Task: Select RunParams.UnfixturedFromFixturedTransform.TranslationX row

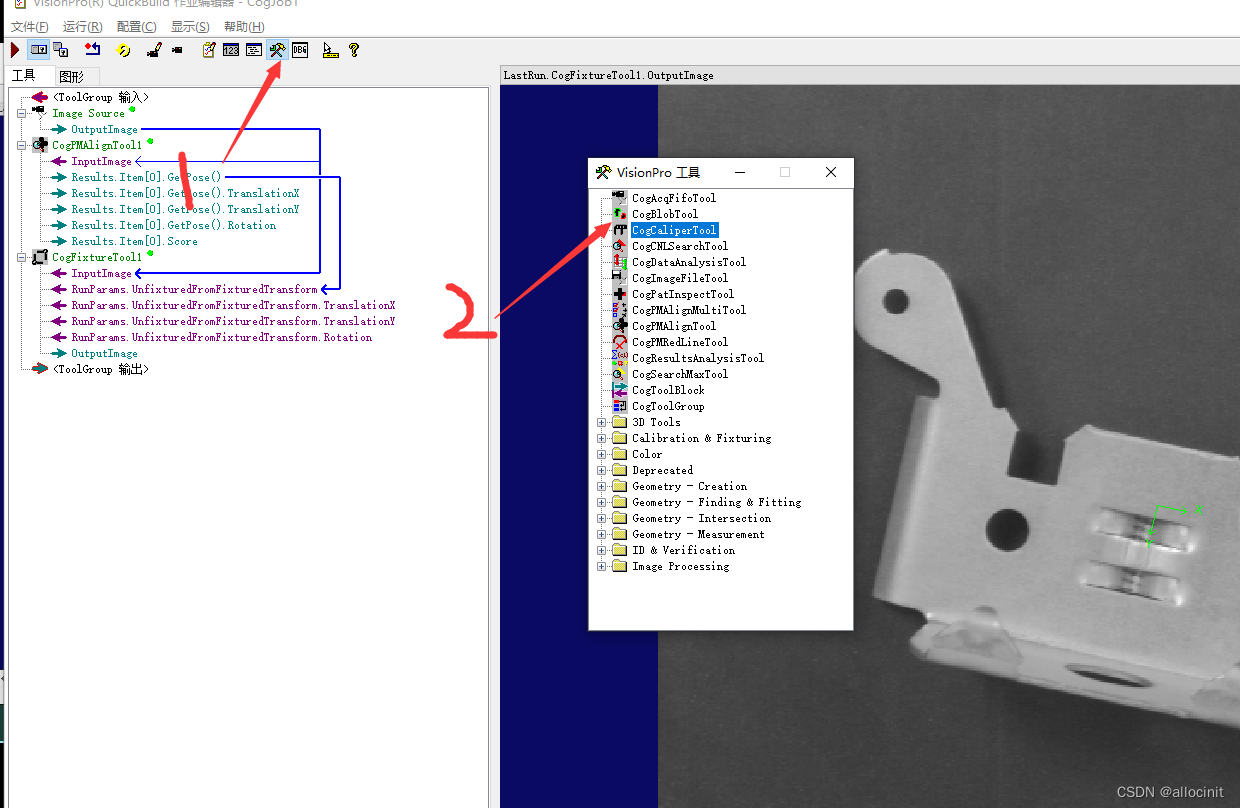Action: click(233, 305)
